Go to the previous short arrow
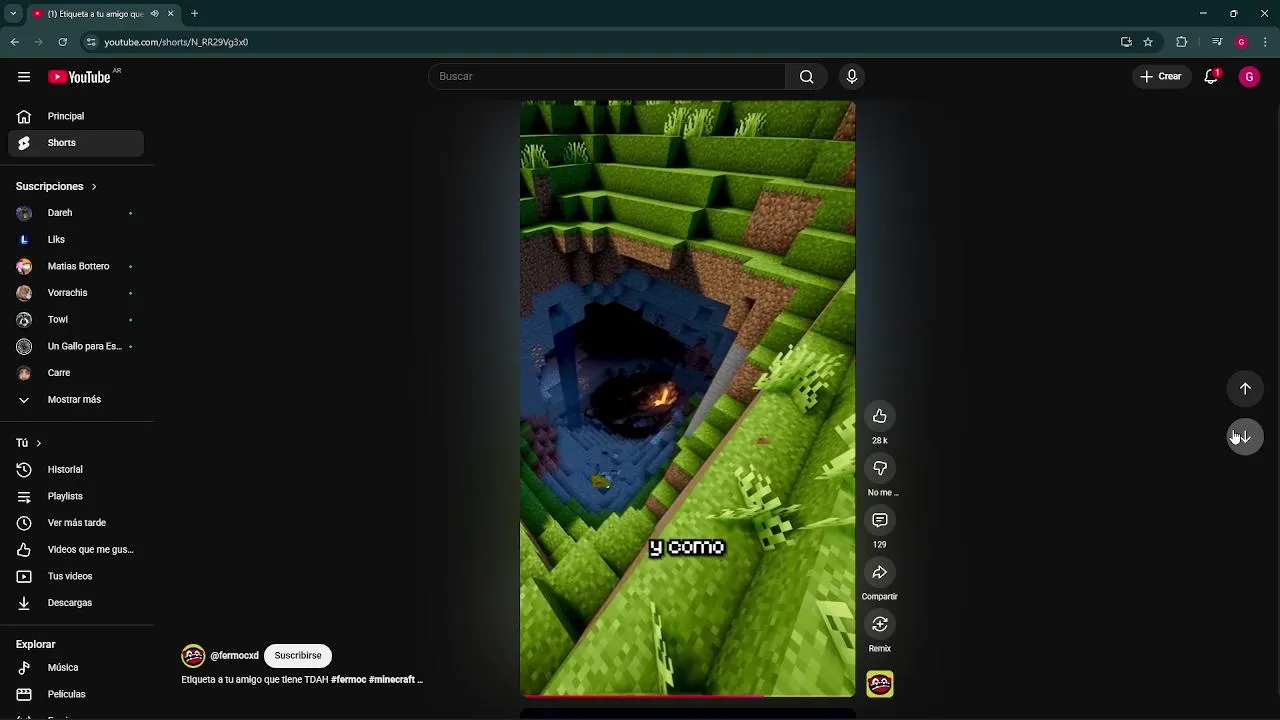The height and width of the screenshot is (720, 1280). [1245, 389]
